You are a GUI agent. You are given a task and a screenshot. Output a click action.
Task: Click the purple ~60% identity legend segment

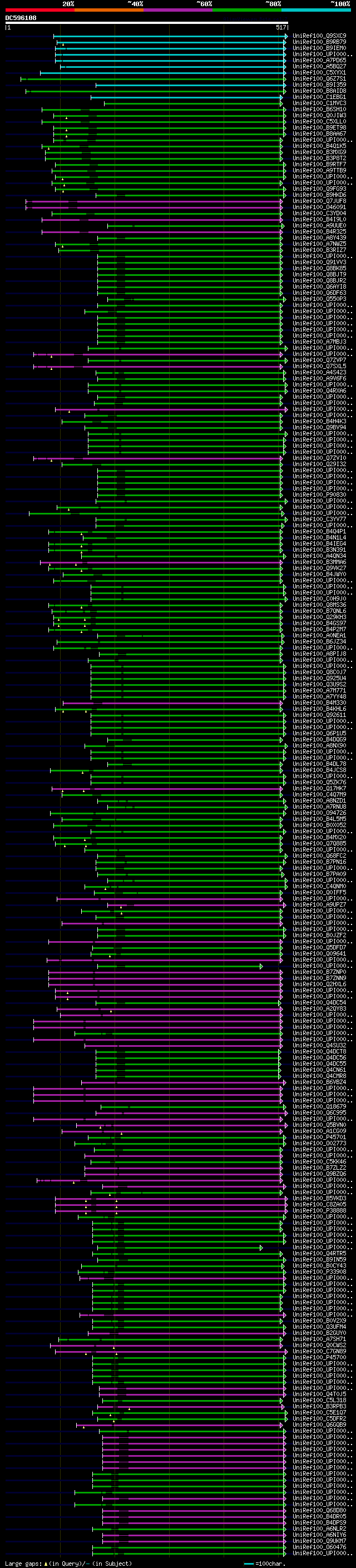[179, 10]
